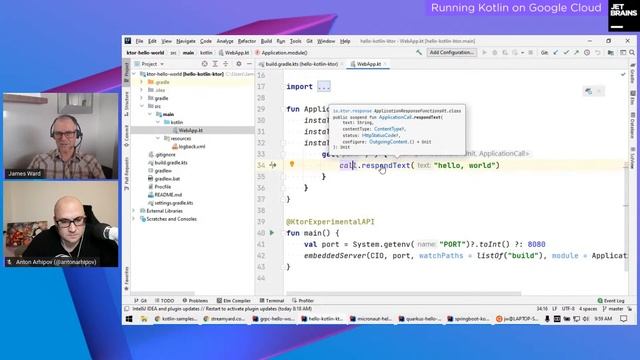Screen dimensions: 640x360
Task: Click the inspection checkmark at editor top right
Action: (623, 75)
